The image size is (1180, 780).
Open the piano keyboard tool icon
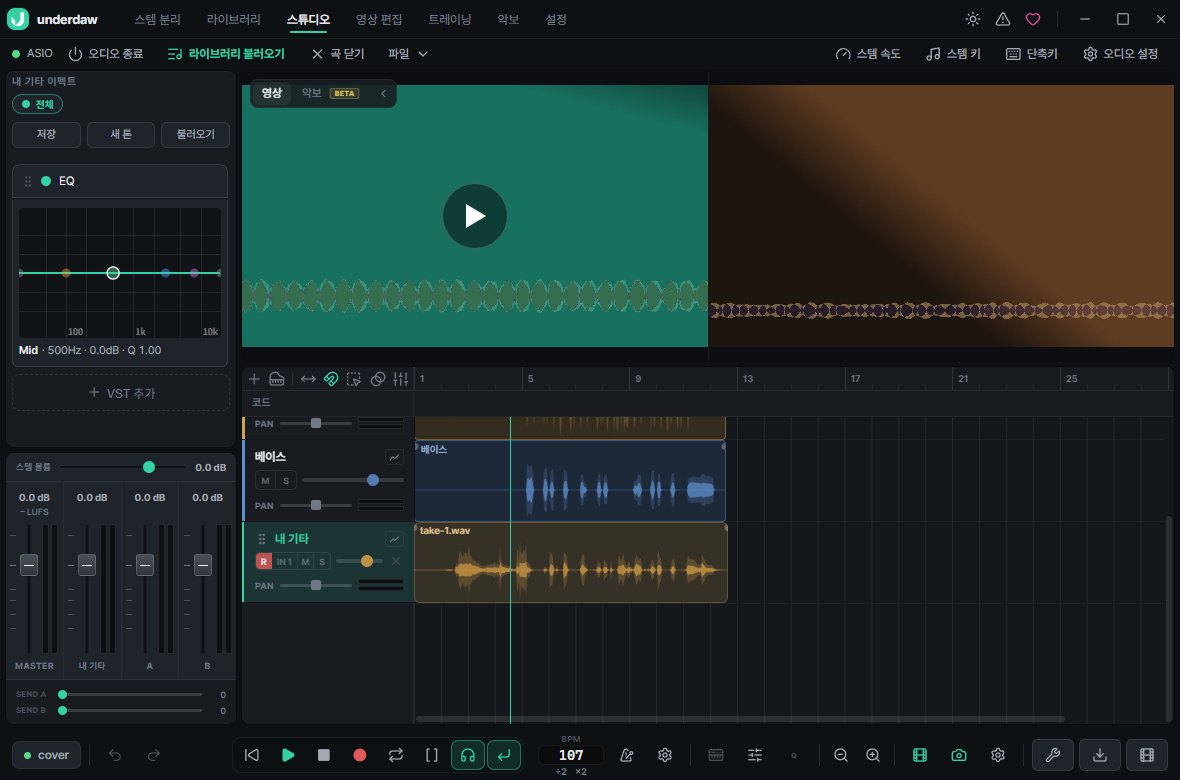[x=277, y=379]
